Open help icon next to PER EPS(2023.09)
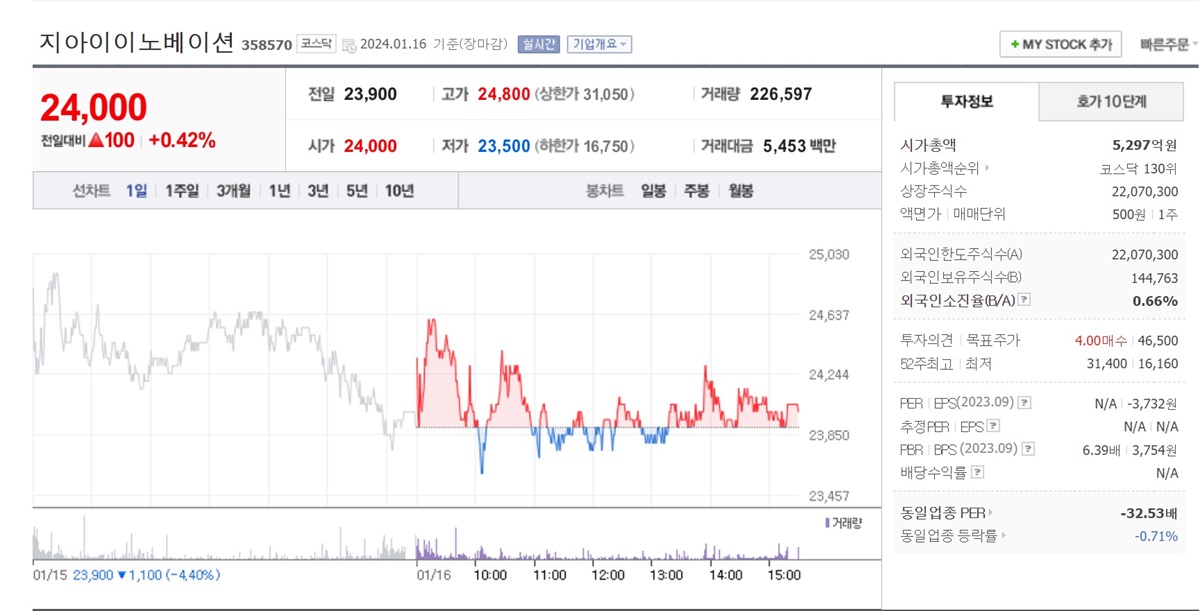The width and height of the screenshot is (1200, 611). [x=1025, y=403]
